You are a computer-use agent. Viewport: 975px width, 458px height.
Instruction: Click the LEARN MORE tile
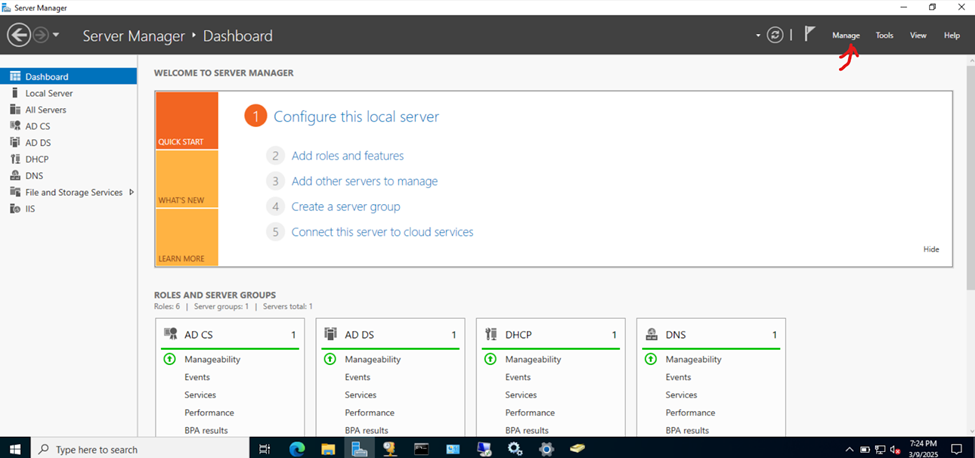point(187,237)
